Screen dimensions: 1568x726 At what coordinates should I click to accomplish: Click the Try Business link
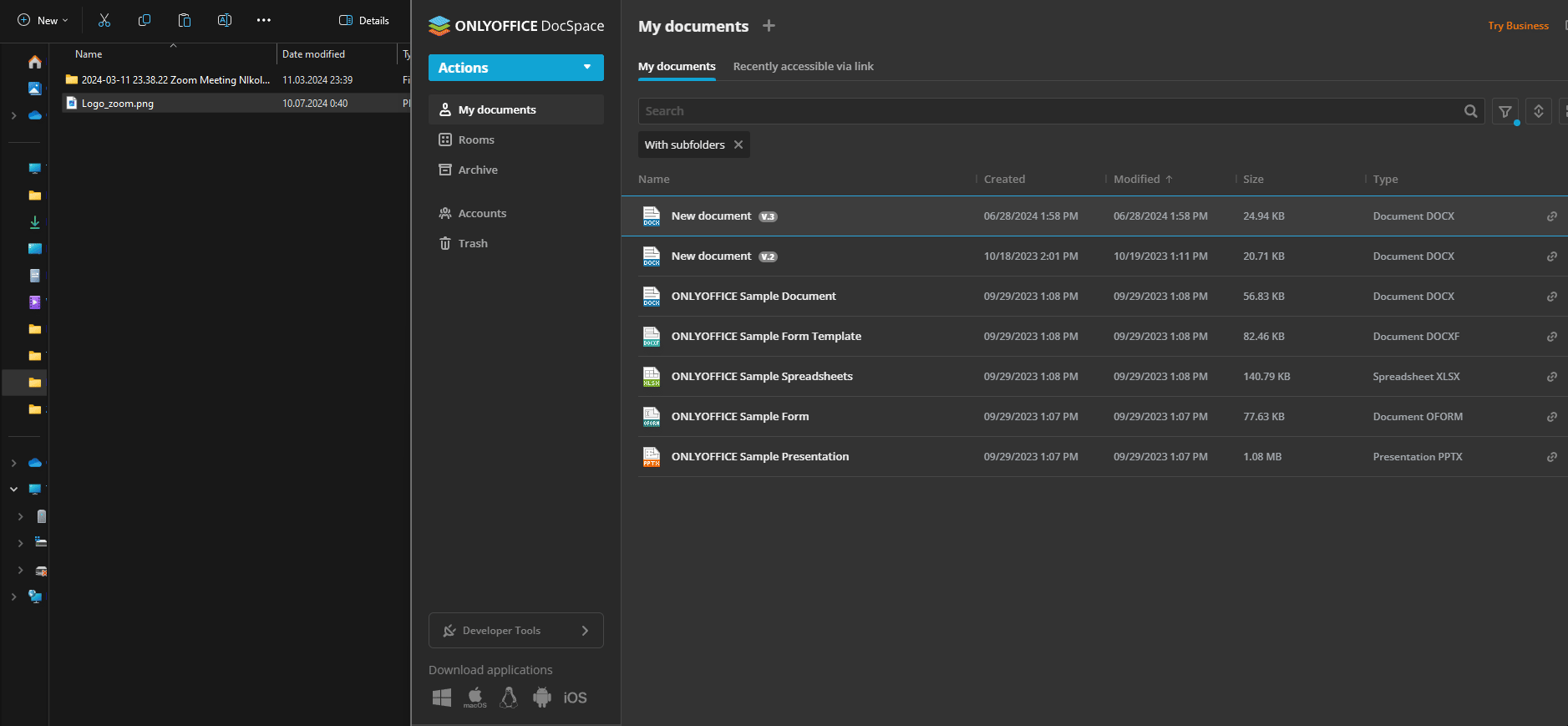pos(1518,26)
